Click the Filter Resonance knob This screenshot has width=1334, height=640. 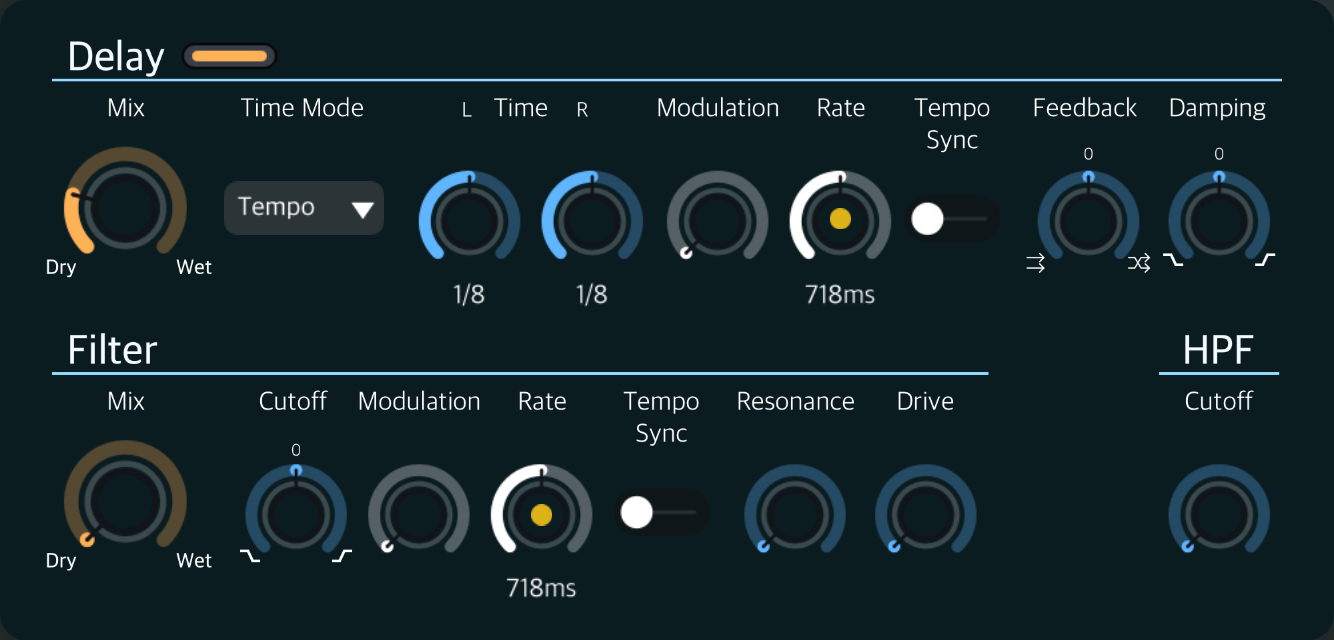click(794, 514)
